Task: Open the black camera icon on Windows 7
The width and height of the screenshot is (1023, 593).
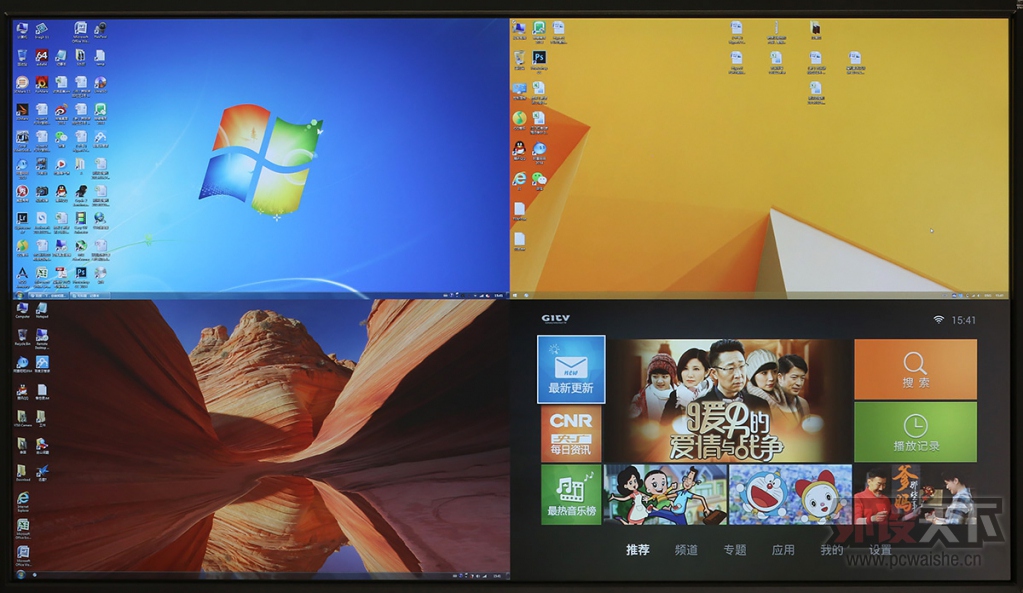Action: tap(42, 190)
